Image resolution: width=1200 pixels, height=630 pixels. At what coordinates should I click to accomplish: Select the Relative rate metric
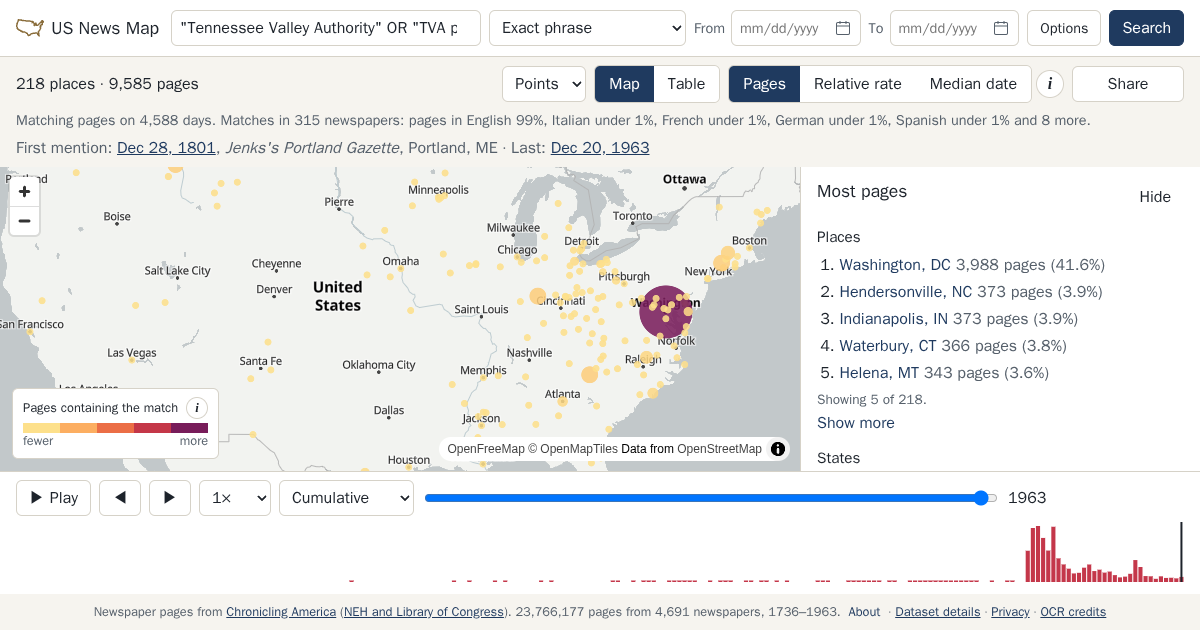coord(858,84)
